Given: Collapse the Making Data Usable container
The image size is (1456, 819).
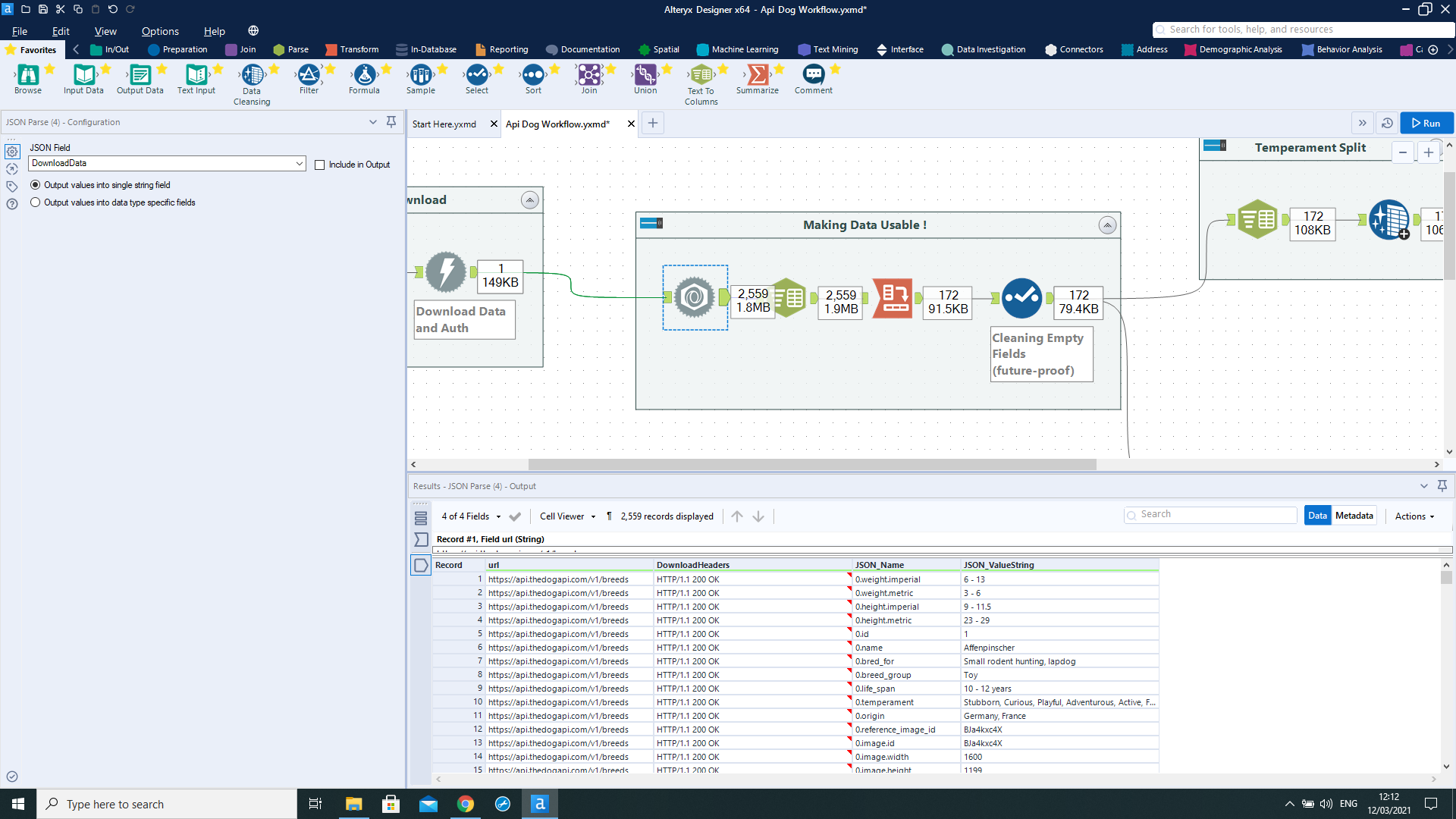Looking at the screenshot, I should click(x=1107, y=225).
